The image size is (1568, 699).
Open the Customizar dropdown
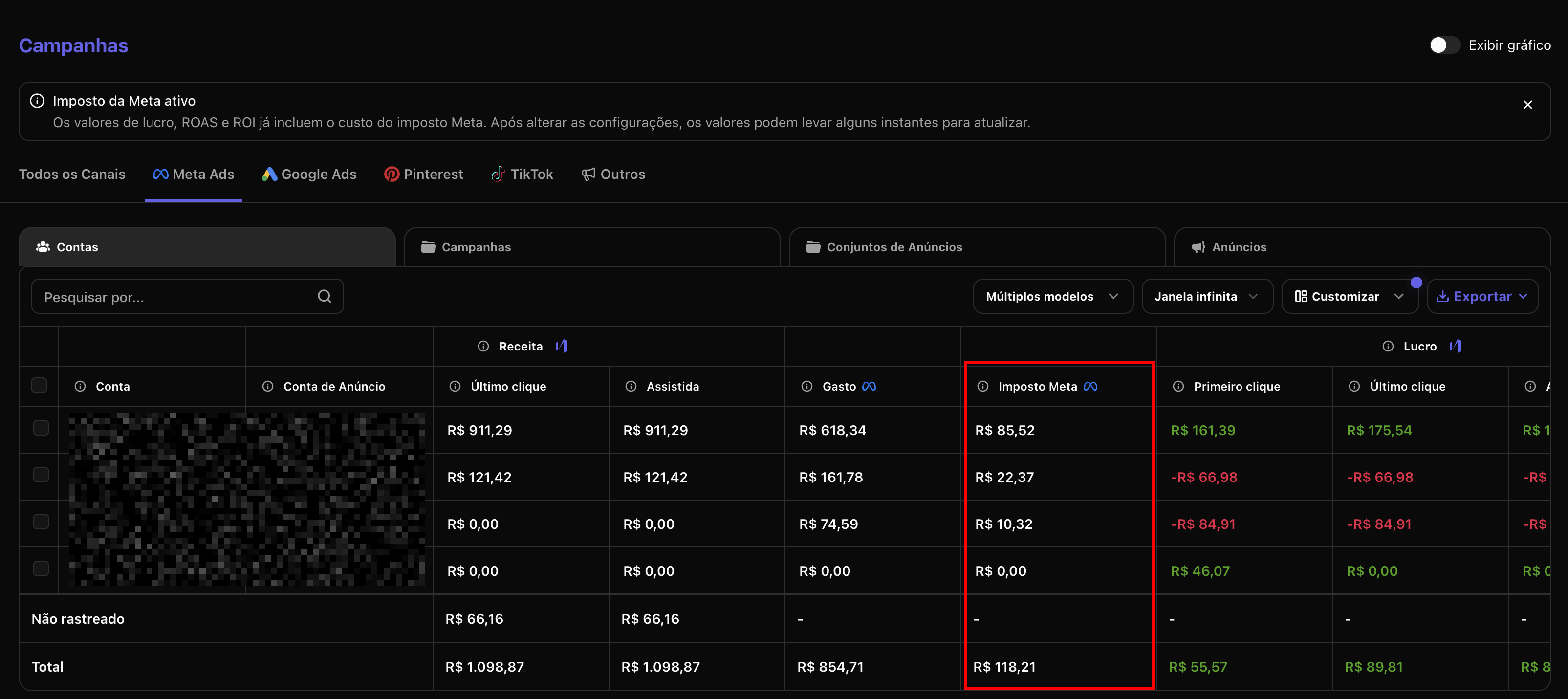click(x=1349, y=296)
